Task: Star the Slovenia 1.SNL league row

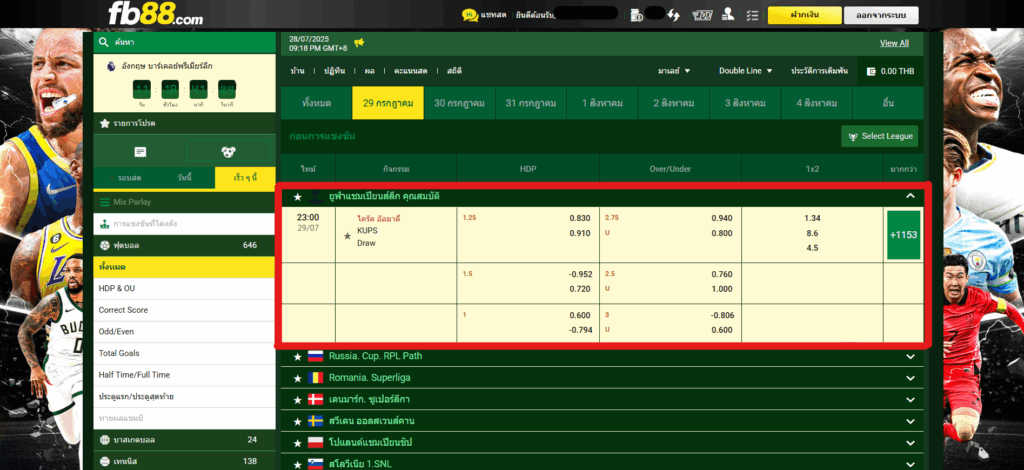Action: [x=298, y=464]
